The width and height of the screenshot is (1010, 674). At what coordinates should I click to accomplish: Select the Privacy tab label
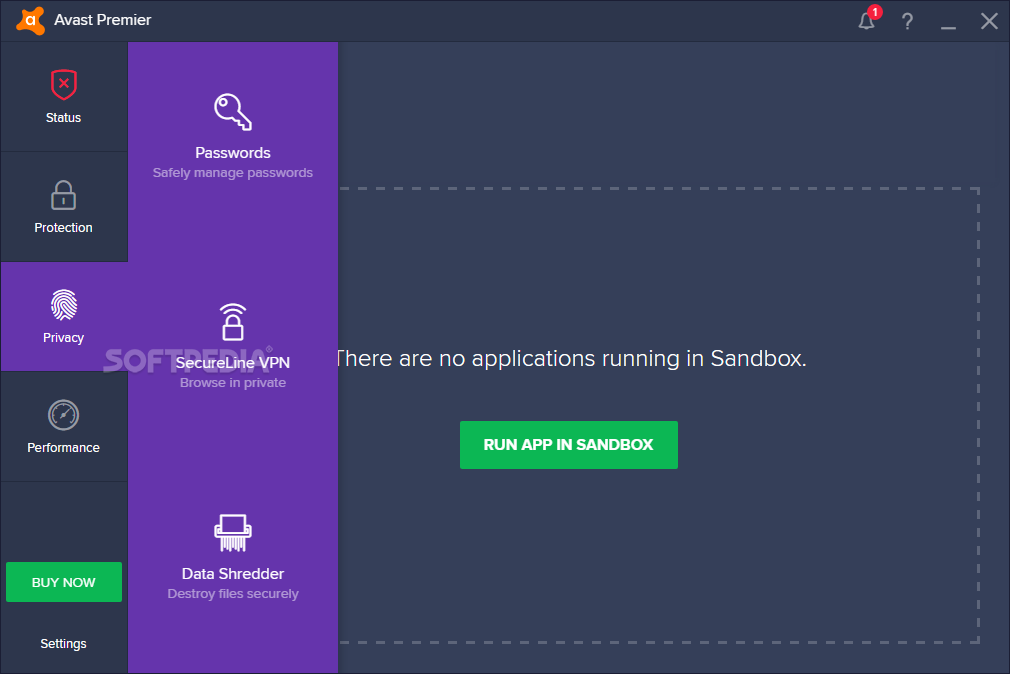point(63,338)
